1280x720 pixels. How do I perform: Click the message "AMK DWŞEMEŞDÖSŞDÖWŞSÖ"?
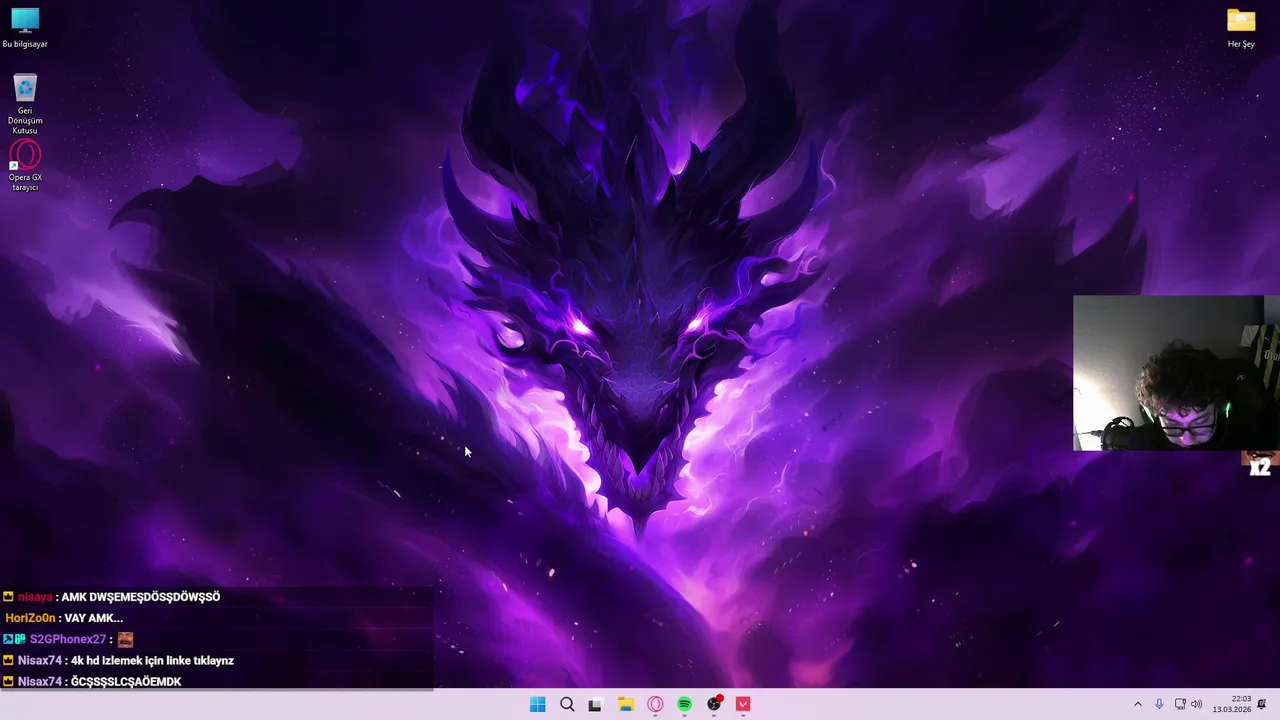(141, 597)
